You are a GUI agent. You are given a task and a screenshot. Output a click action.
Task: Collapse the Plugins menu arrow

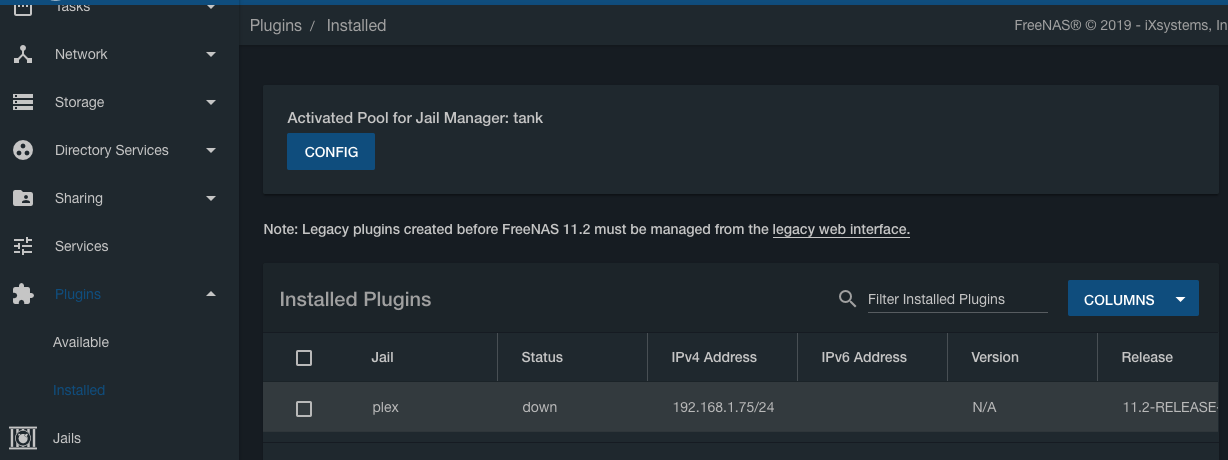pyautogui.click(x=211, y=294)
